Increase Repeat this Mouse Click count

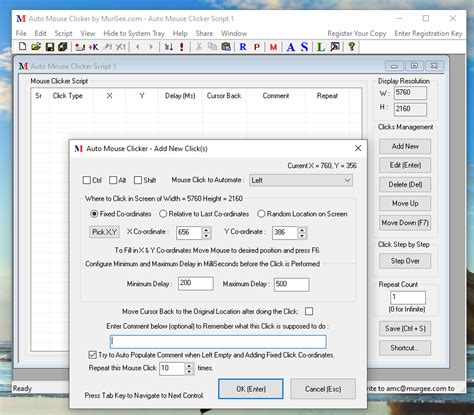click(x=189, y=366)
